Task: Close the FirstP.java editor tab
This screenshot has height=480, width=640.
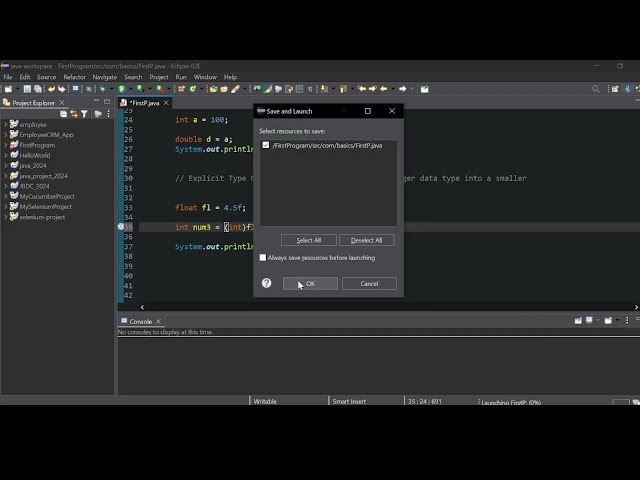Action: click(x=166, y=103)
